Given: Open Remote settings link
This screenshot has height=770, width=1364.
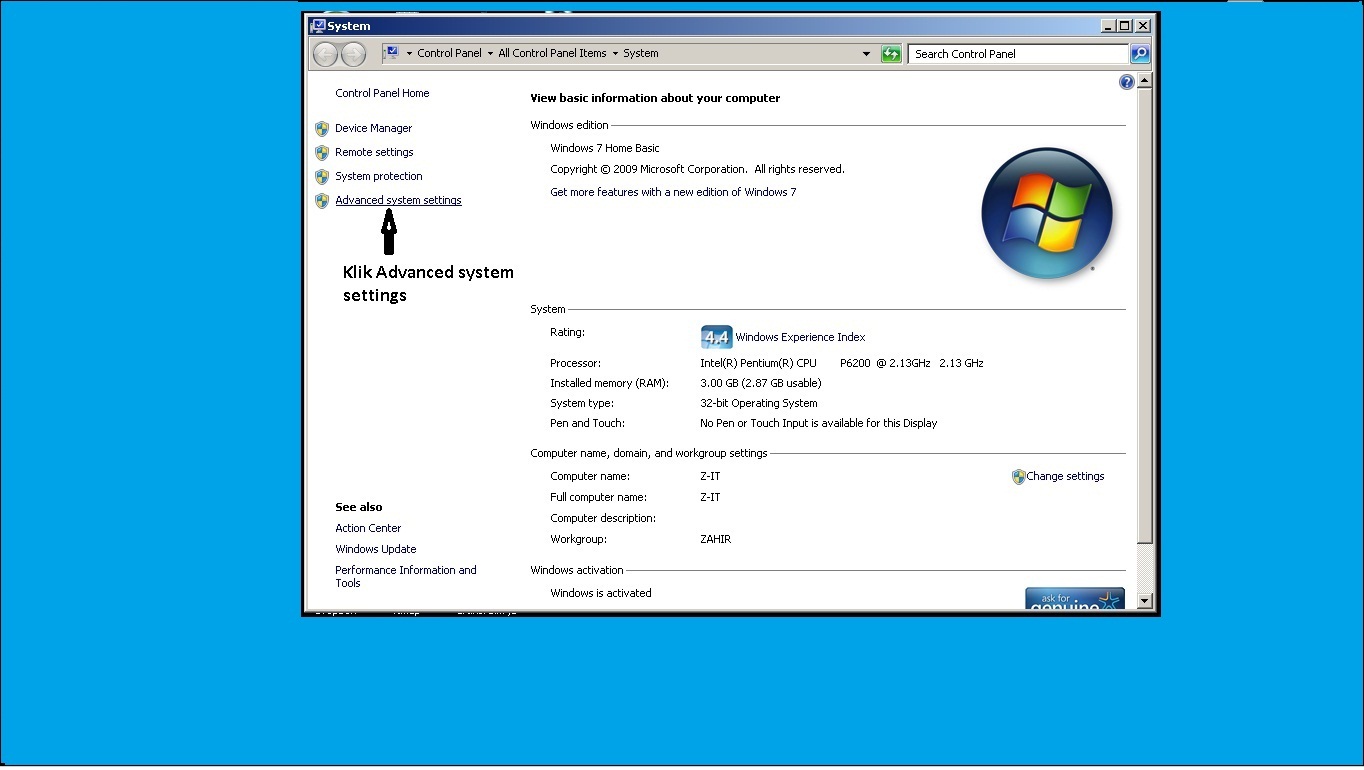Looking at the screenshot, I should (374, 152).
